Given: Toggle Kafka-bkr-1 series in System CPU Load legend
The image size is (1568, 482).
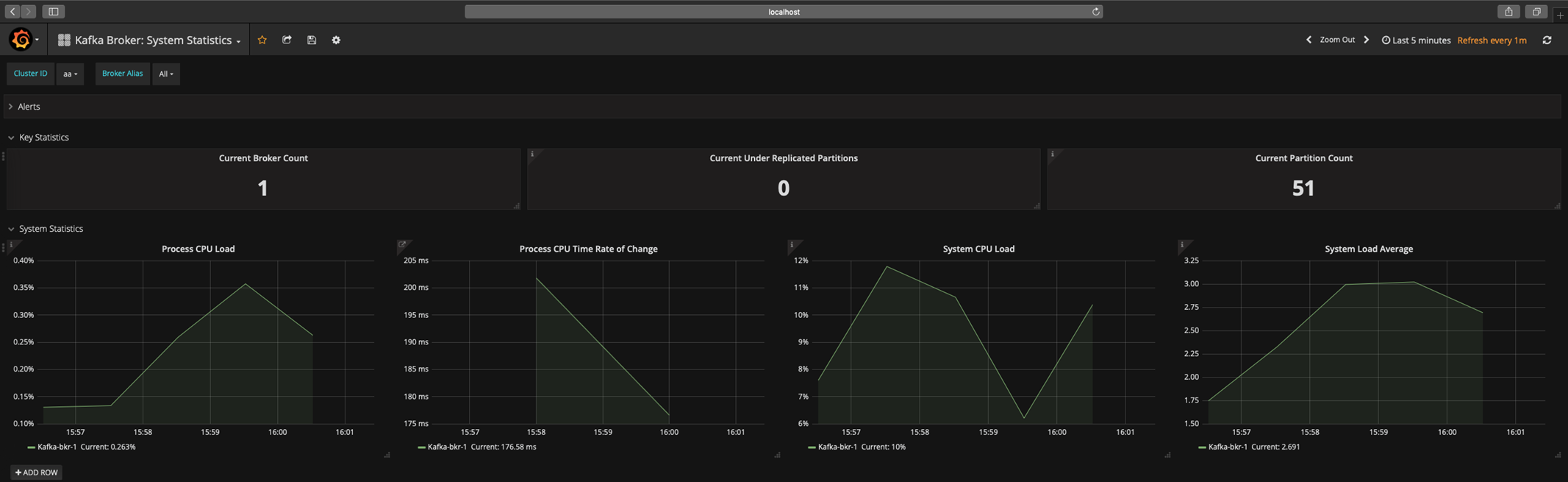Looking at the screenshot, I should (837, 447).
